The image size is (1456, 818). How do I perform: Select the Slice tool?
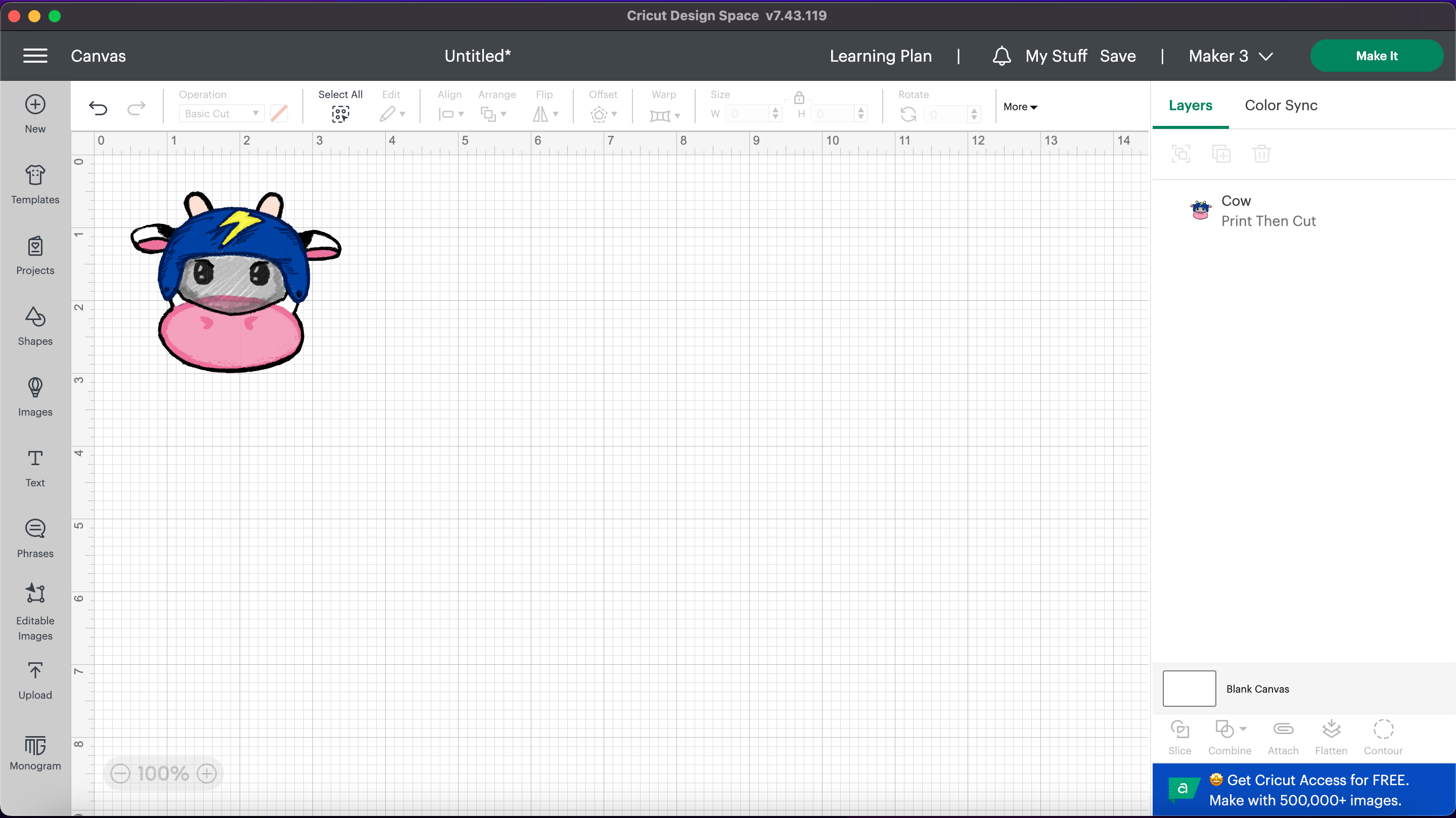pos(1180,736)
